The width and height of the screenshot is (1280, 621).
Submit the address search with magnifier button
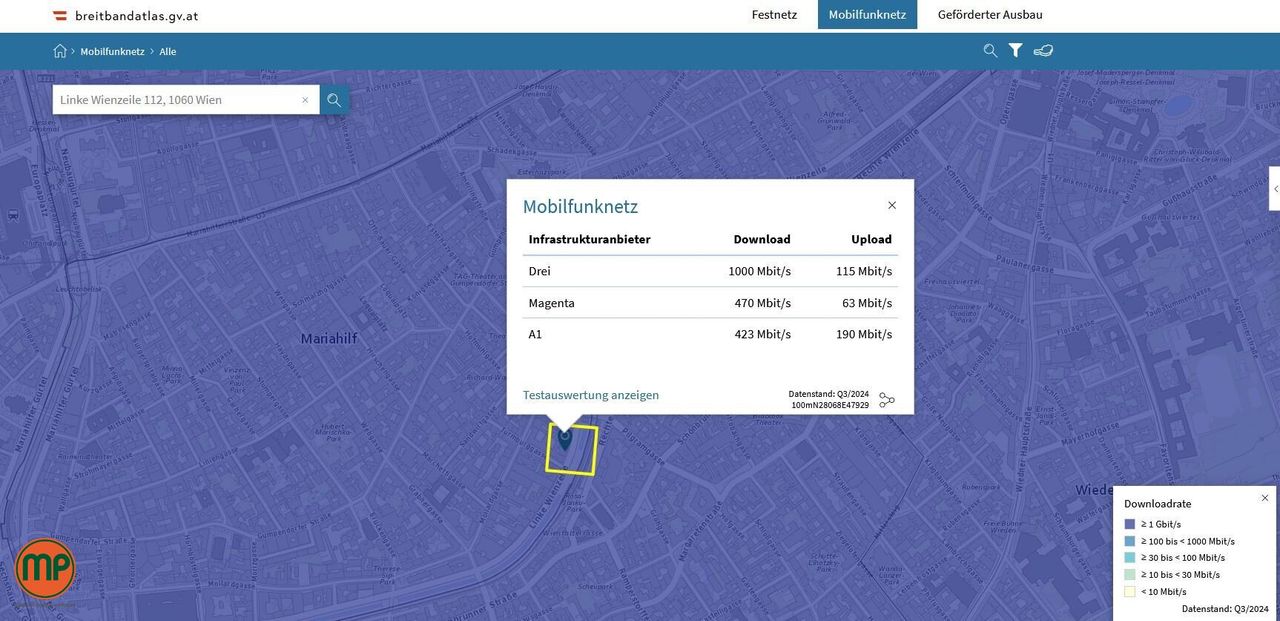tap(334, 100)
